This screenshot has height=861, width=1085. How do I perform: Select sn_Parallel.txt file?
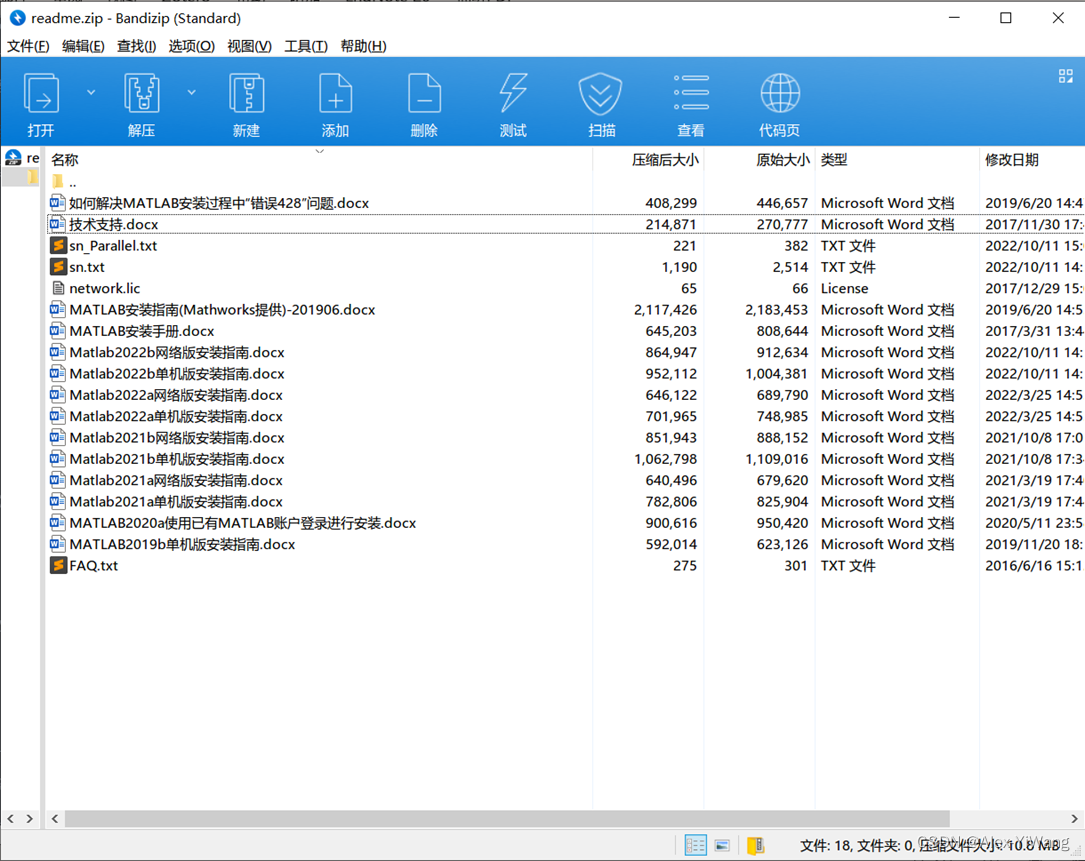[113, 246]
